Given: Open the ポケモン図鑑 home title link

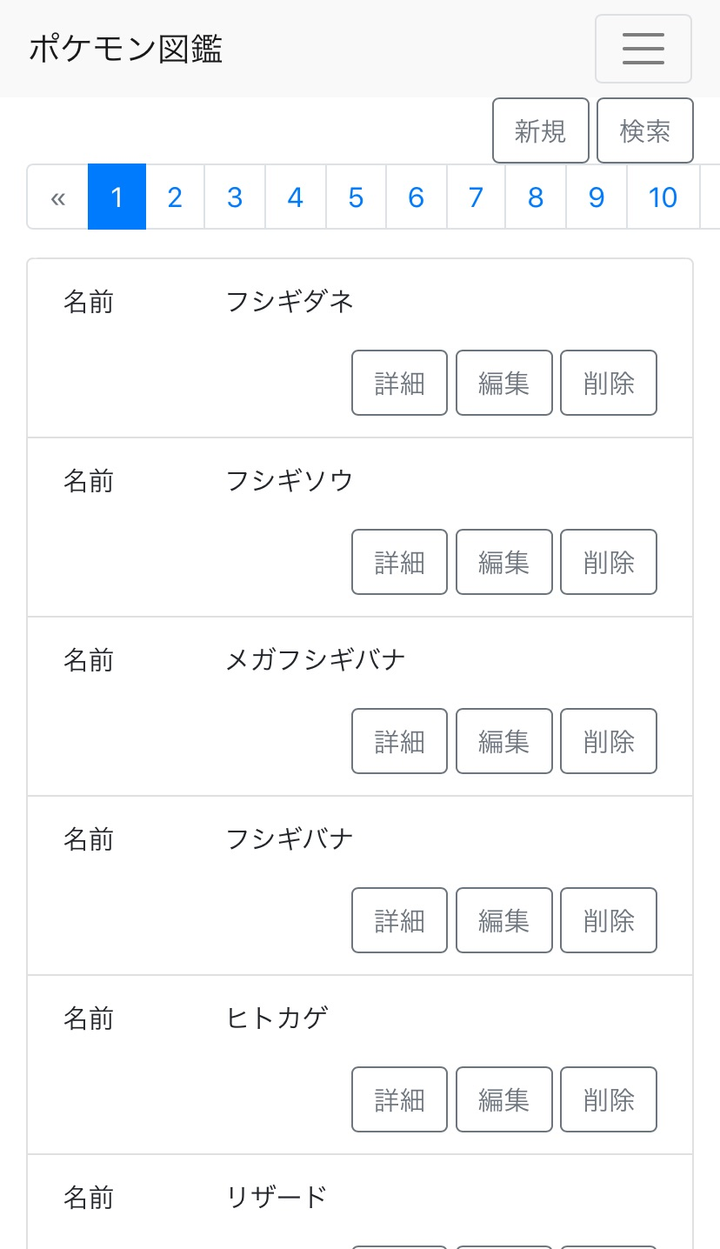Looking at the screenshot, I should [126, 49].
